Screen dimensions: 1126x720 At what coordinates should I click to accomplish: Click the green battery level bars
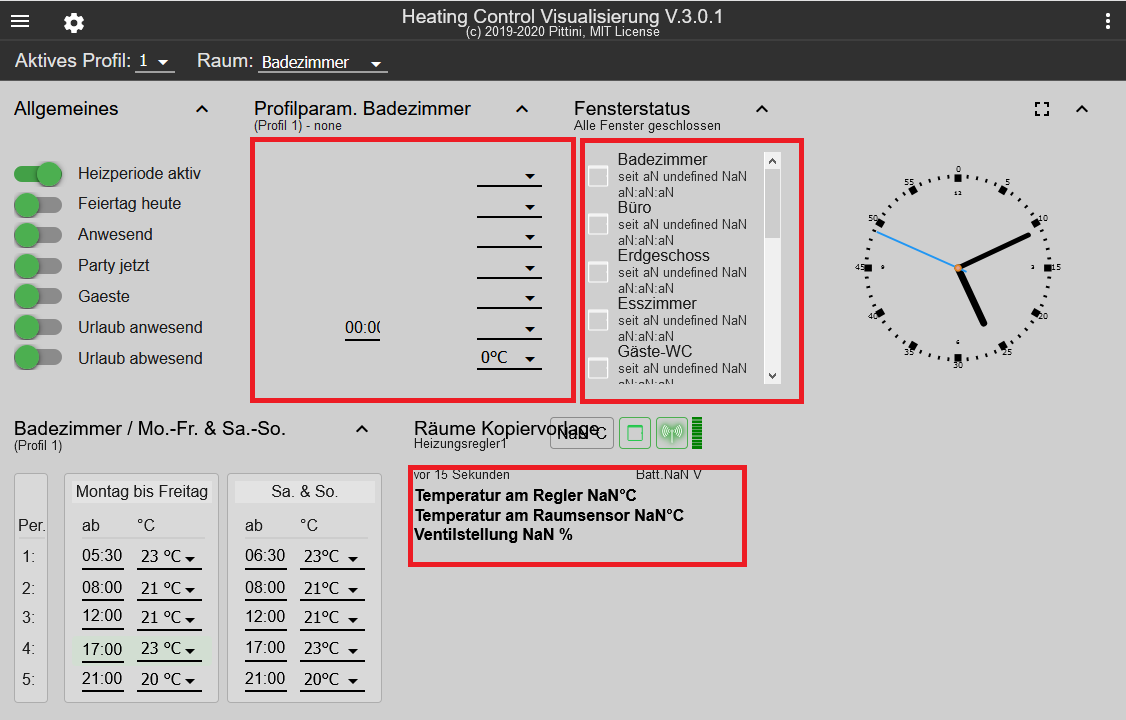[x=697, y=433]
